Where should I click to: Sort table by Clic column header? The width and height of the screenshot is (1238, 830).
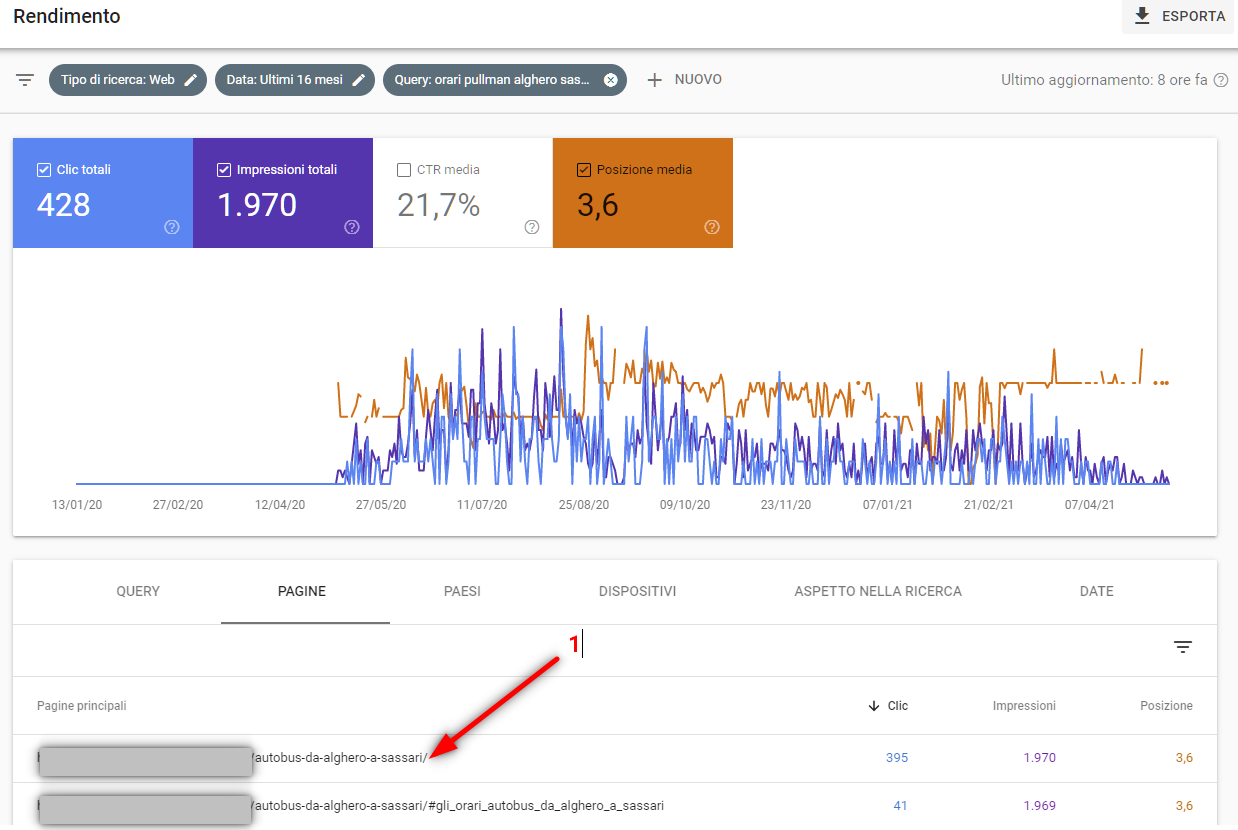(898, 706)
